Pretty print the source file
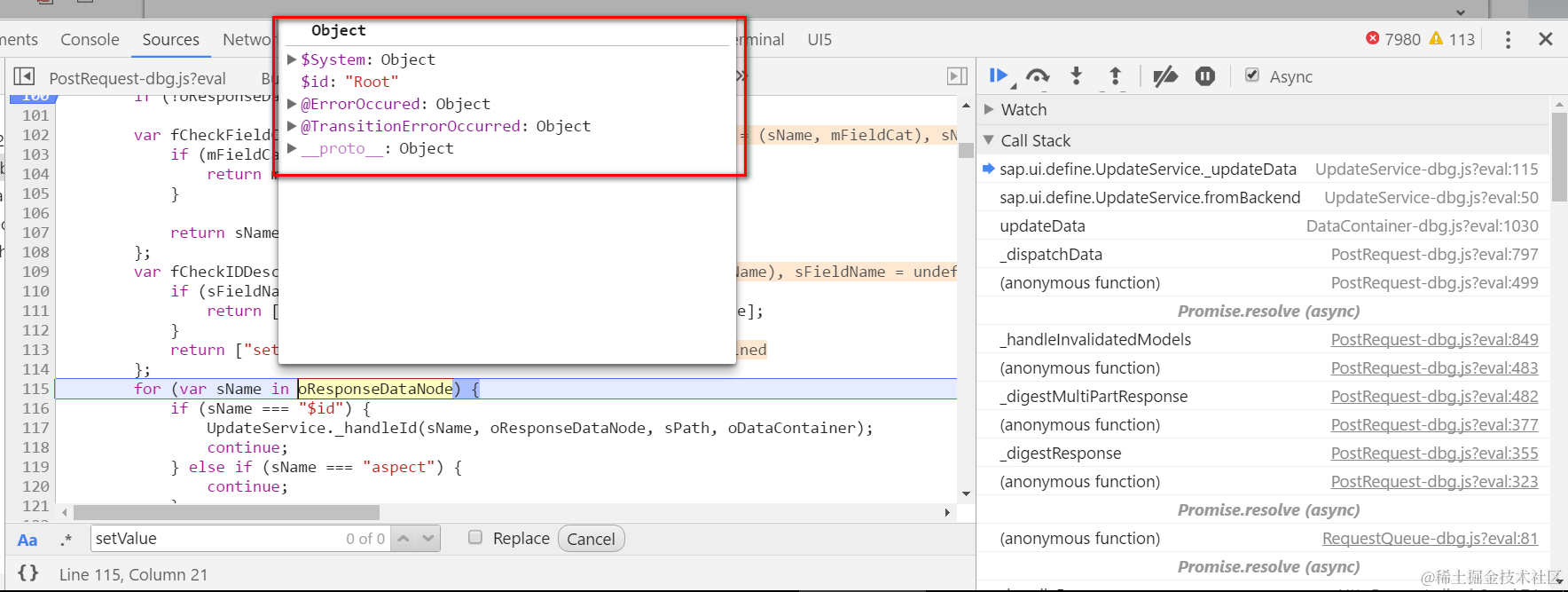 (28, 573)
